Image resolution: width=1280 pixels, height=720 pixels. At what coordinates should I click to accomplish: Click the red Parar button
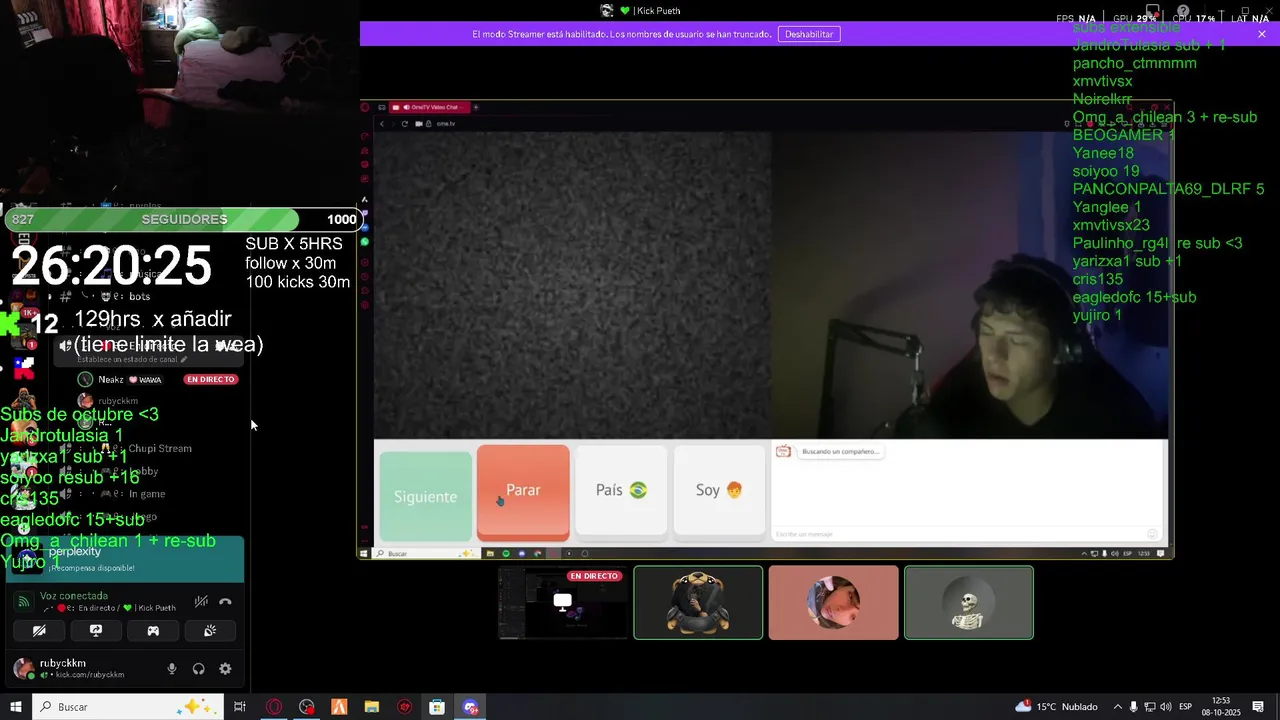coord(523,491)
